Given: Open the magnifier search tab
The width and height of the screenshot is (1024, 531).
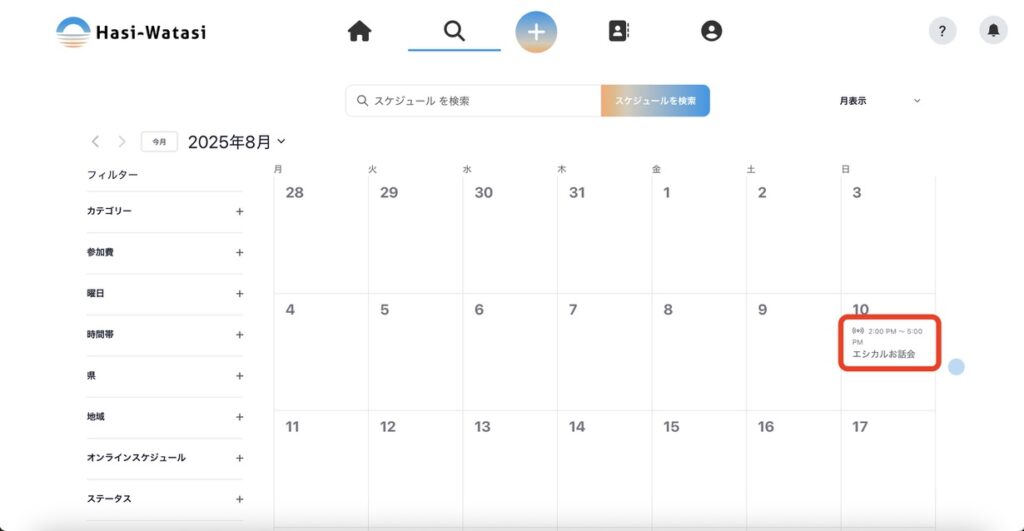Looking at the screenshot, I should pos(454,32).
